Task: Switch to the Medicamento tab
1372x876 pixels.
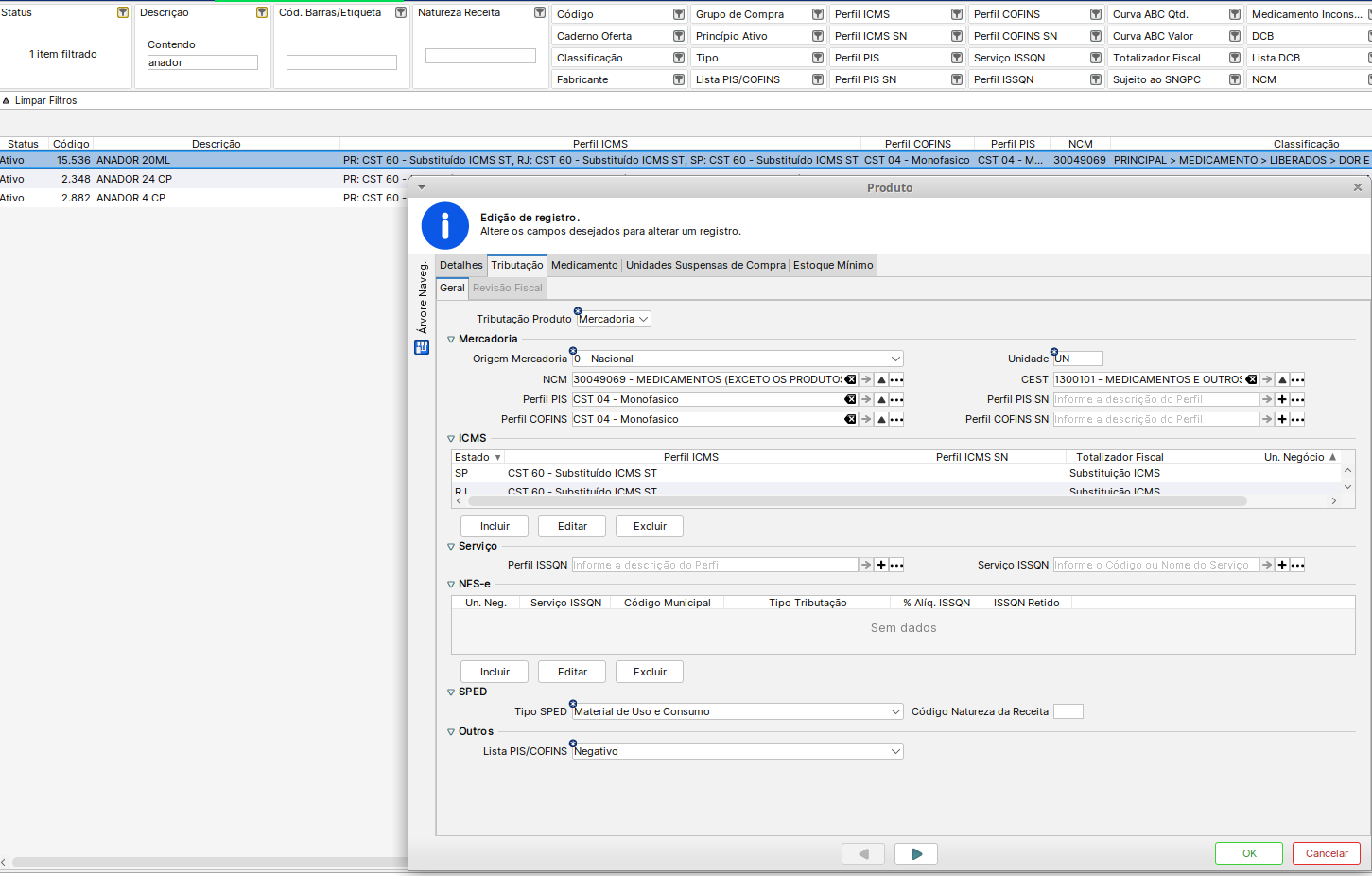Action: [x=584, y=265]
